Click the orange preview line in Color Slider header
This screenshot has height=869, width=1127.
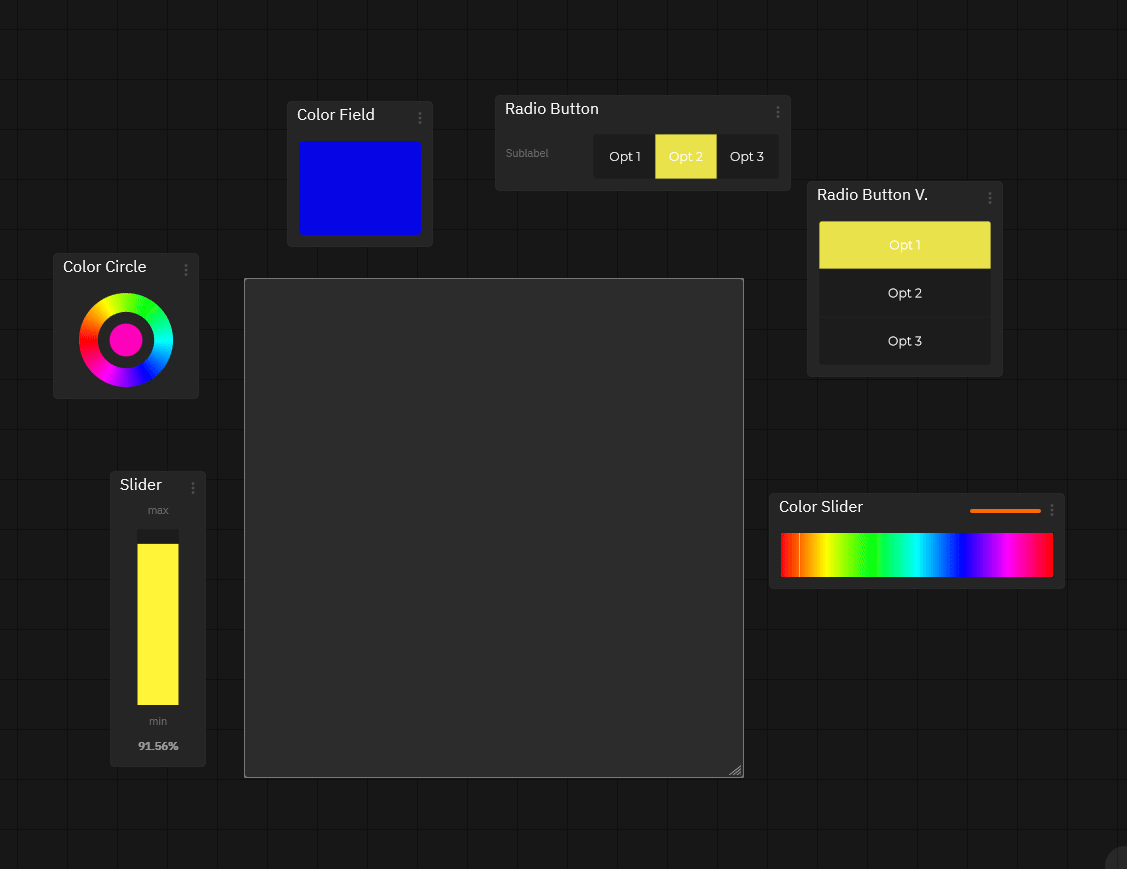coord(1004,511)
